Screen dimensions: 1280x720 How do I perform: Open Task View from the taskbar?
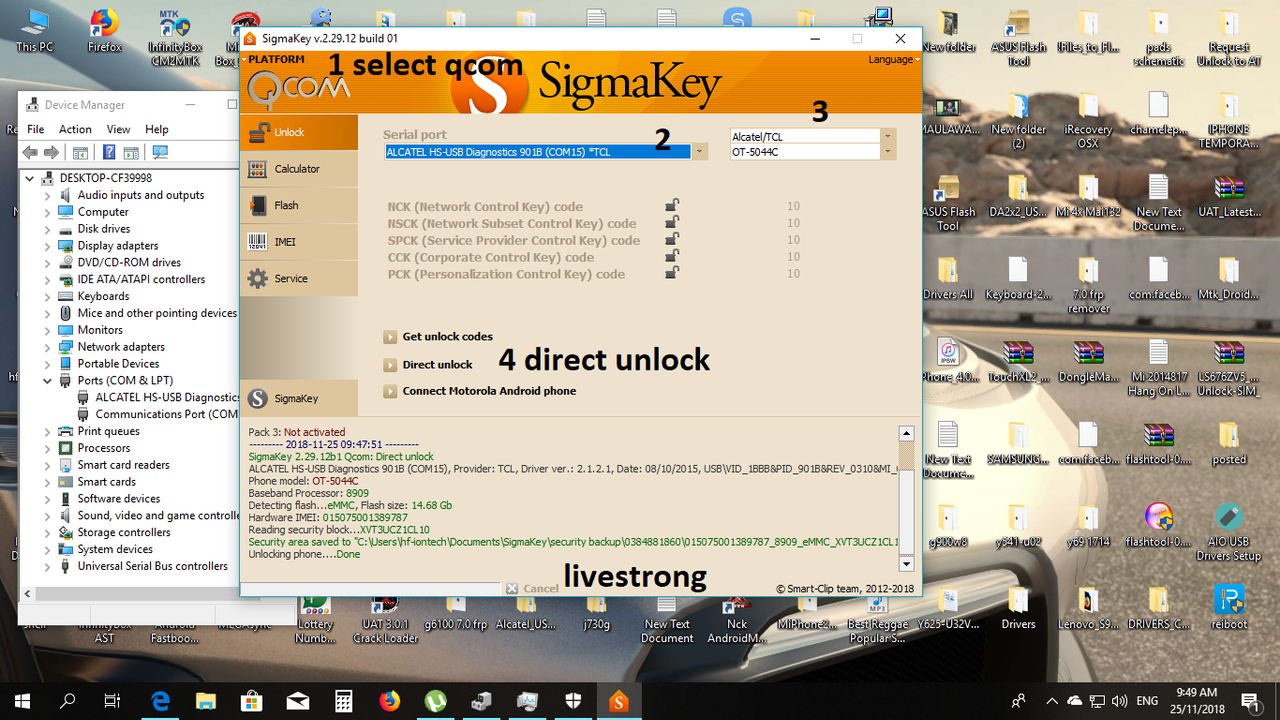pos(112,701)
